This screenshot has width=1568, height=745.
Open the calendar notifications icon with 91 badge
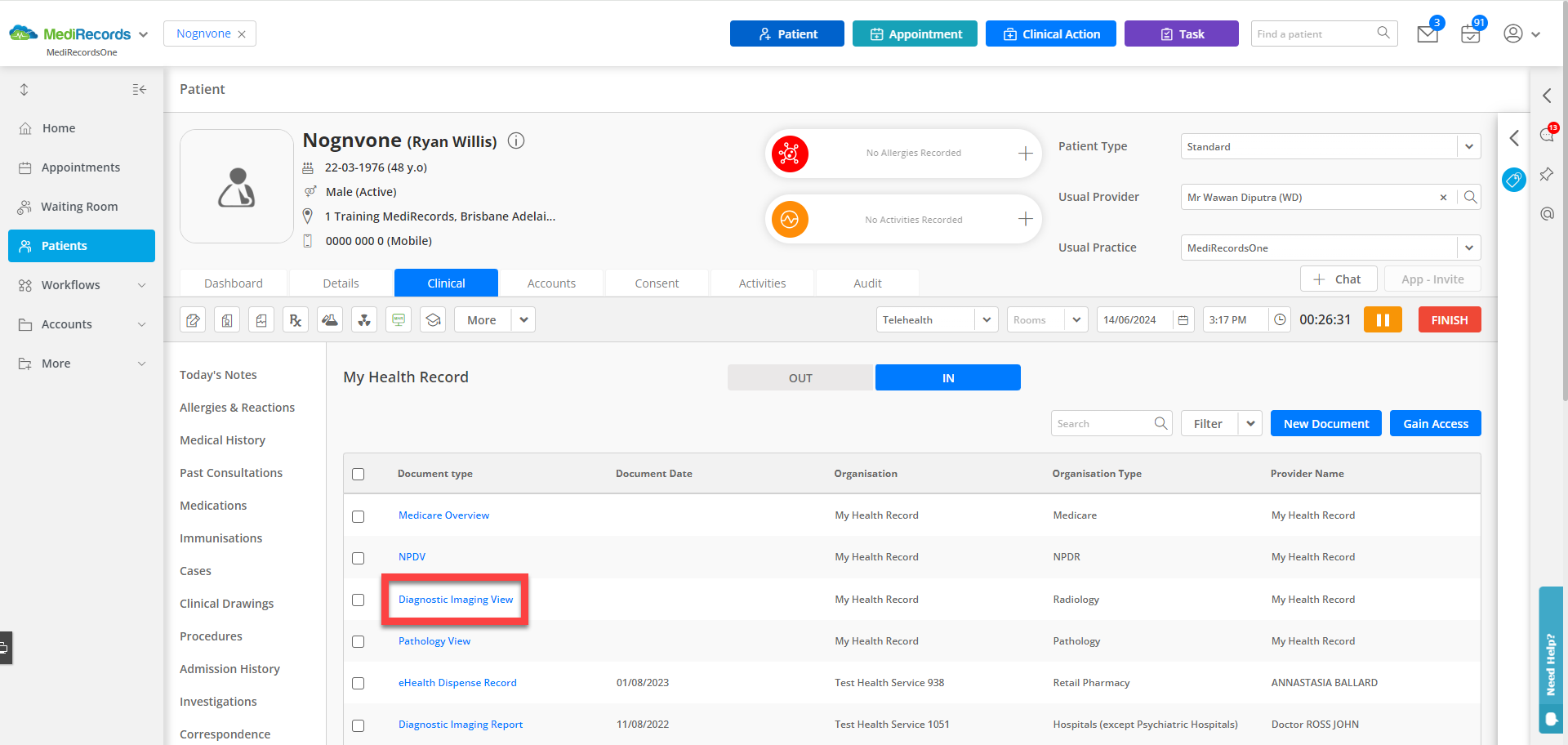pos(1471,34)
